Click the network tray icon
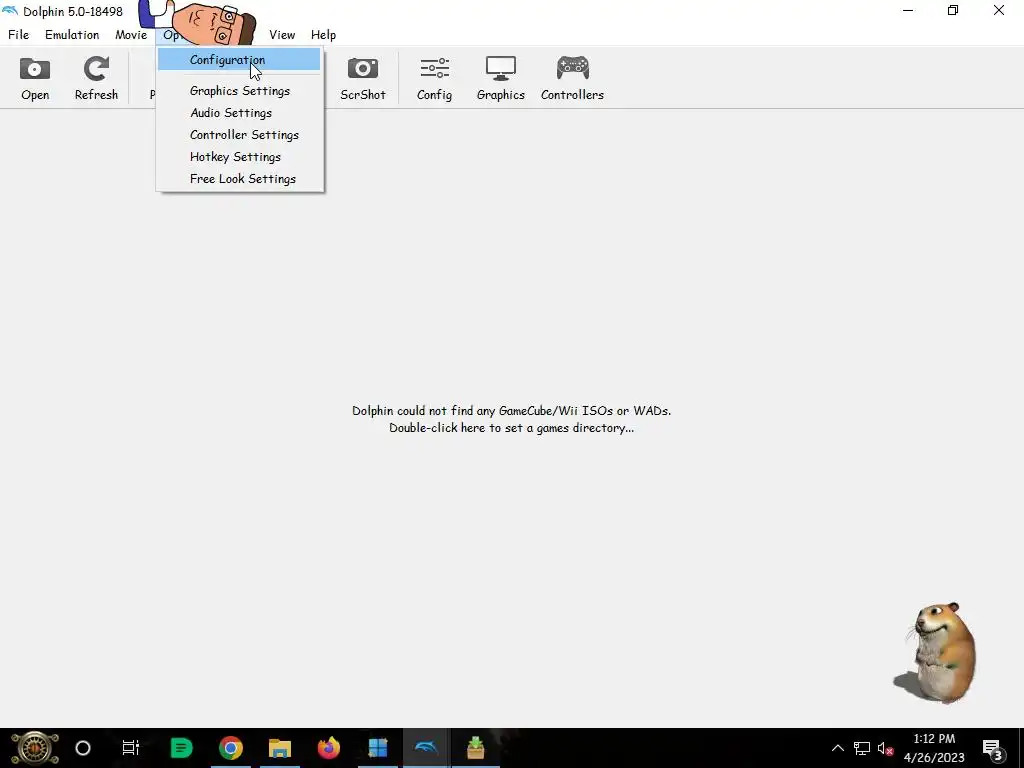Screen dimensions: 1024x768 pyautogui.click(x=862, y=748)
